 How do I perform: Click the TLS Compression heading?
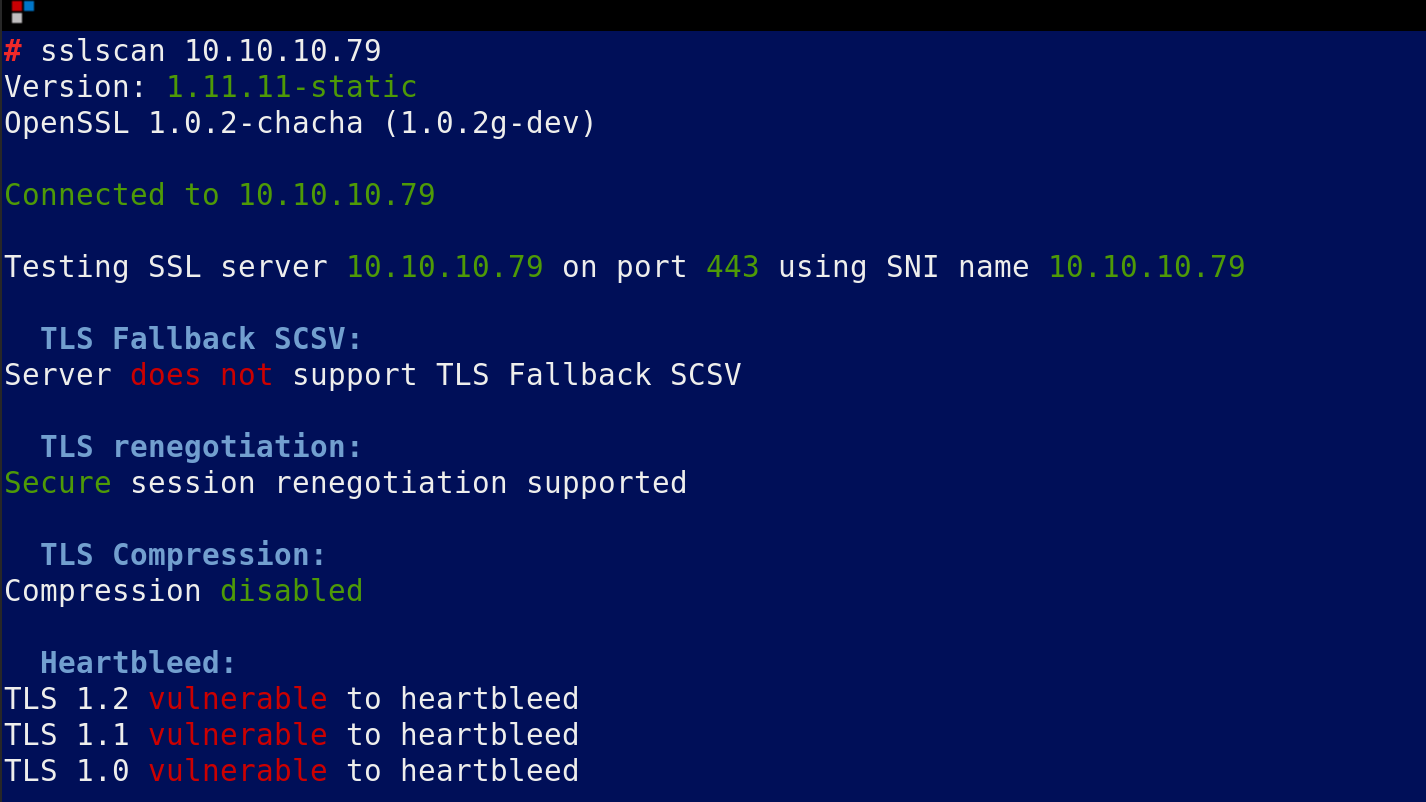click(184, 555)
